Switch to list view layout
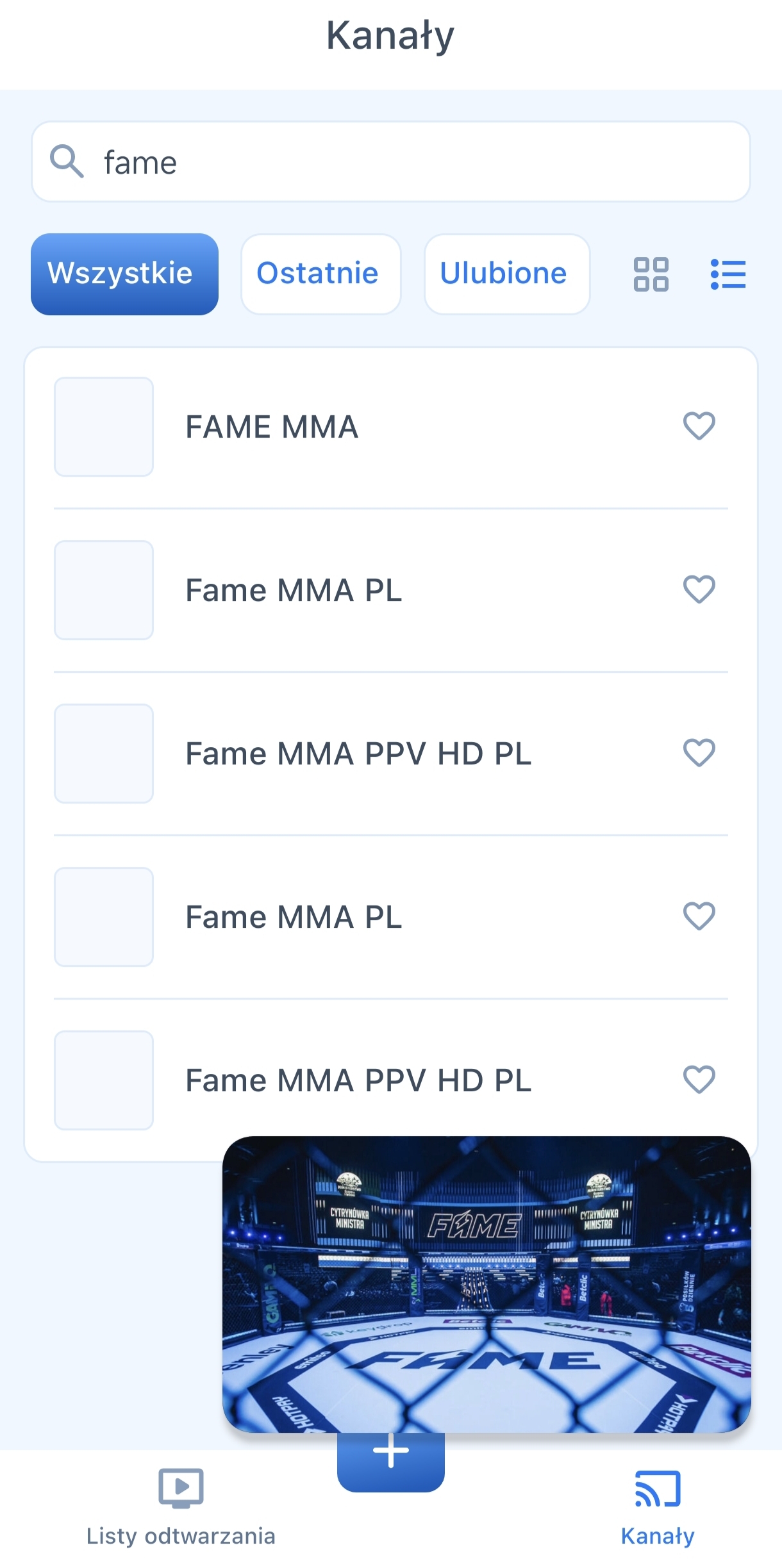Image resolution: width=782 pixels, height=1568 pixels. click(728, 274)
